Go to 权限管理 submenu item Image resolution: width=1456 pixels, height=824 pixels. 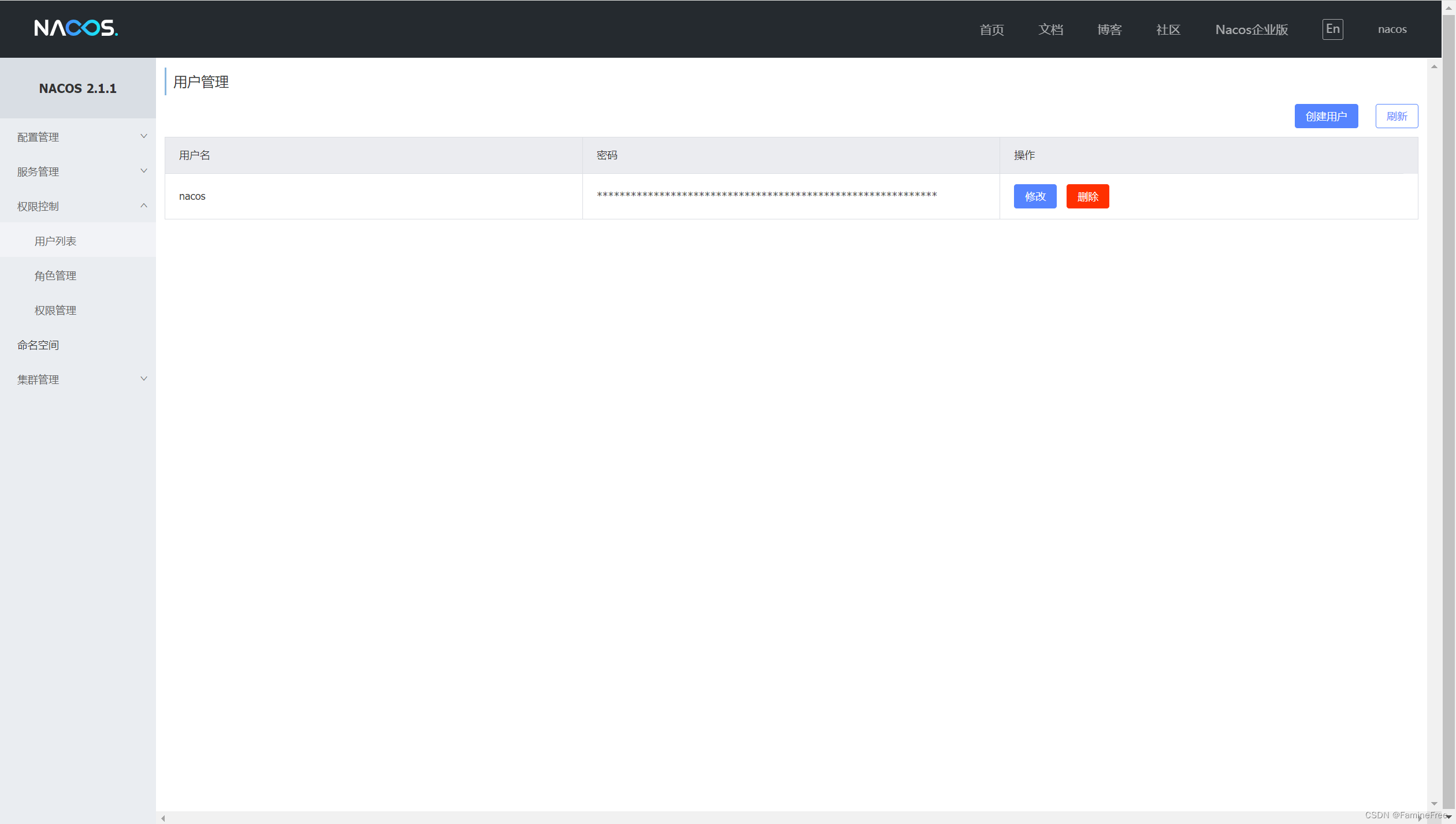(x=55, y=311)
